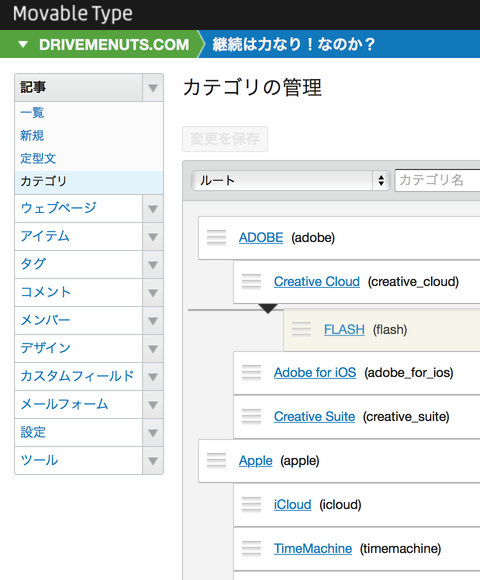Click the drag handle for Apple category

[216, 461]
